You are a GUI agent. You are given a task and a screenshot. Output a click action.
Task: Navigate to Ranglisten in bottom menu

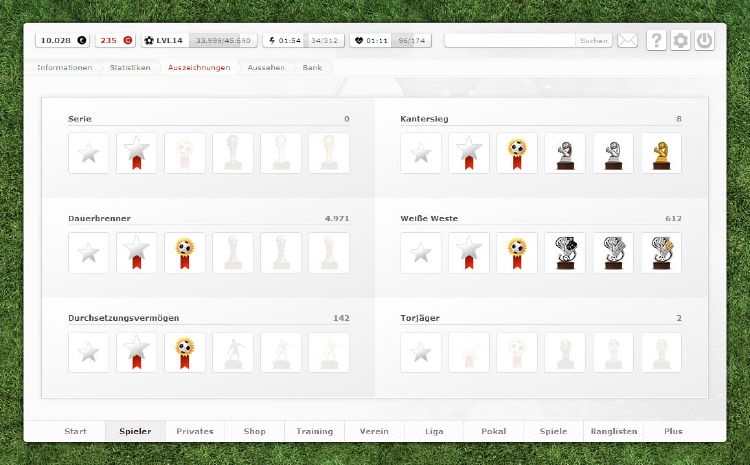[x=616, y=431]
